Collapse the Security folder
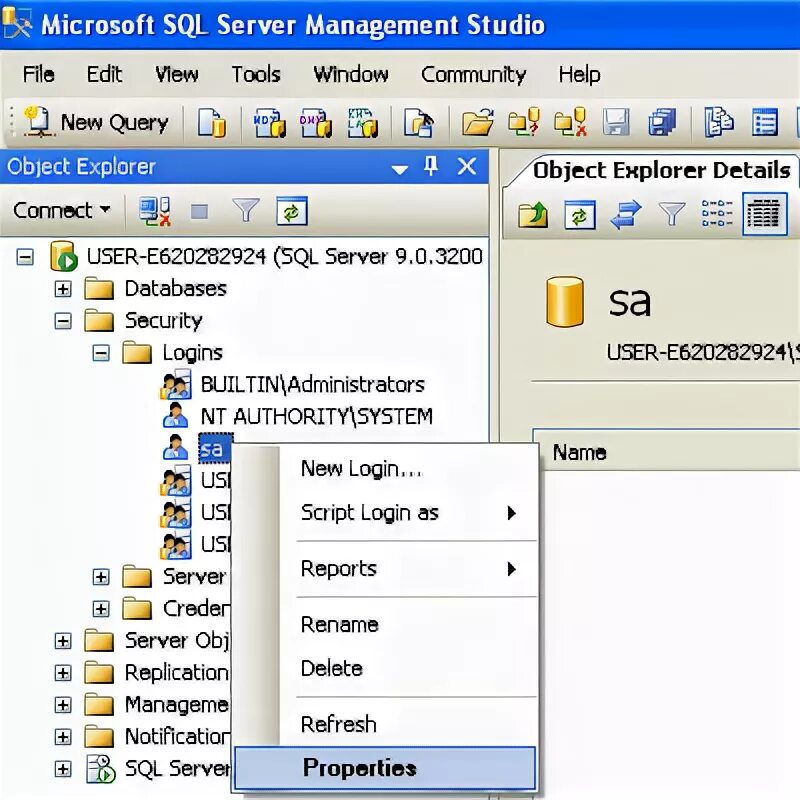This screenshot has height=800, width=800. coord(63,321)
